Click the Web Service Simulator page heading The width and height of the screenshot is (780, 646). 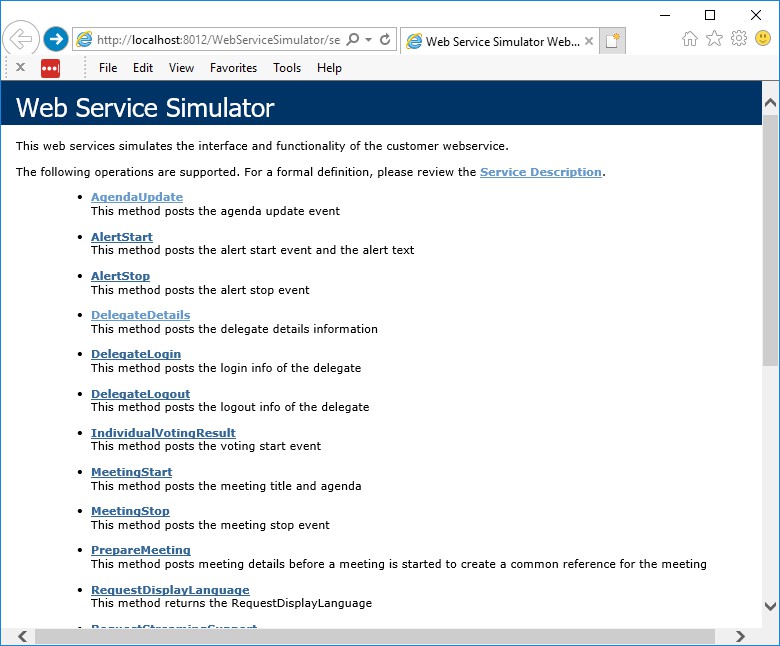click(145, 107)
